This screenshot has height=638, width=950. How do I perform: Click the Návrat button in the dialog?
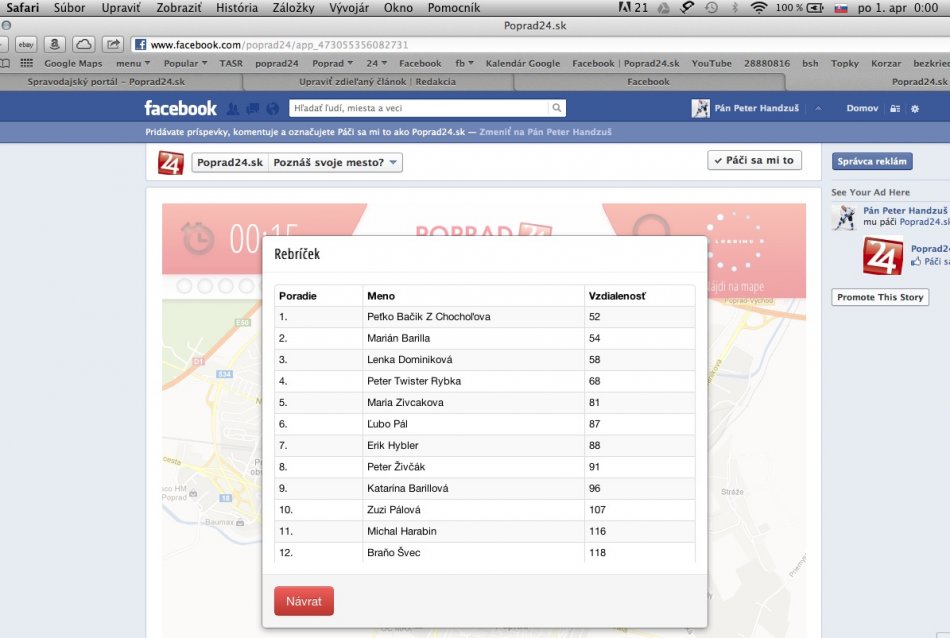coord(303,601)
